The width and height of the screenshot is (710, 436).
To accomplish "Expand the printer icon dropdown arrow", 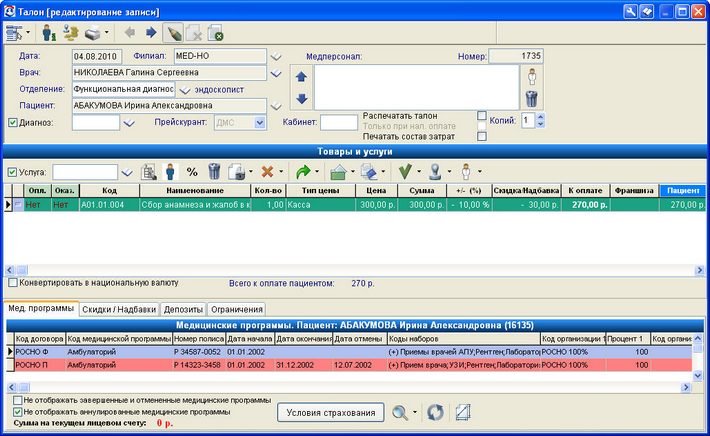I will [x=106, y=33].
